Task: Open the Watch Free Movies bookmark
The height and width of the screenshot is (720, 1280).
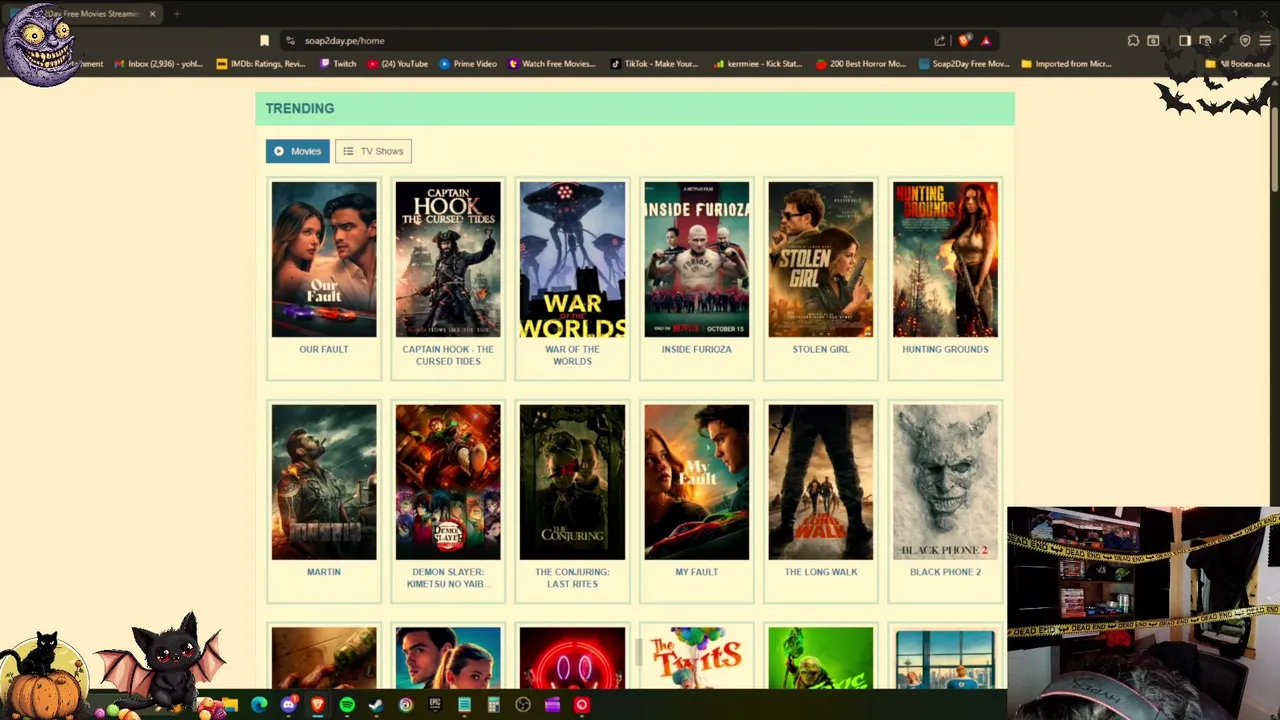Action: 552,64
